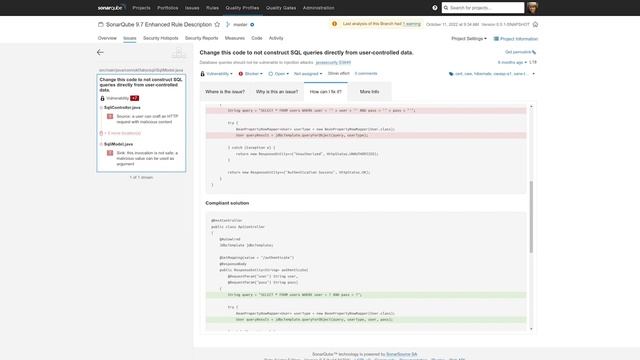This screenshot has height=360, width=640.
Task: Expand the issue tags dropdown arrow
Action: (533, 74)
